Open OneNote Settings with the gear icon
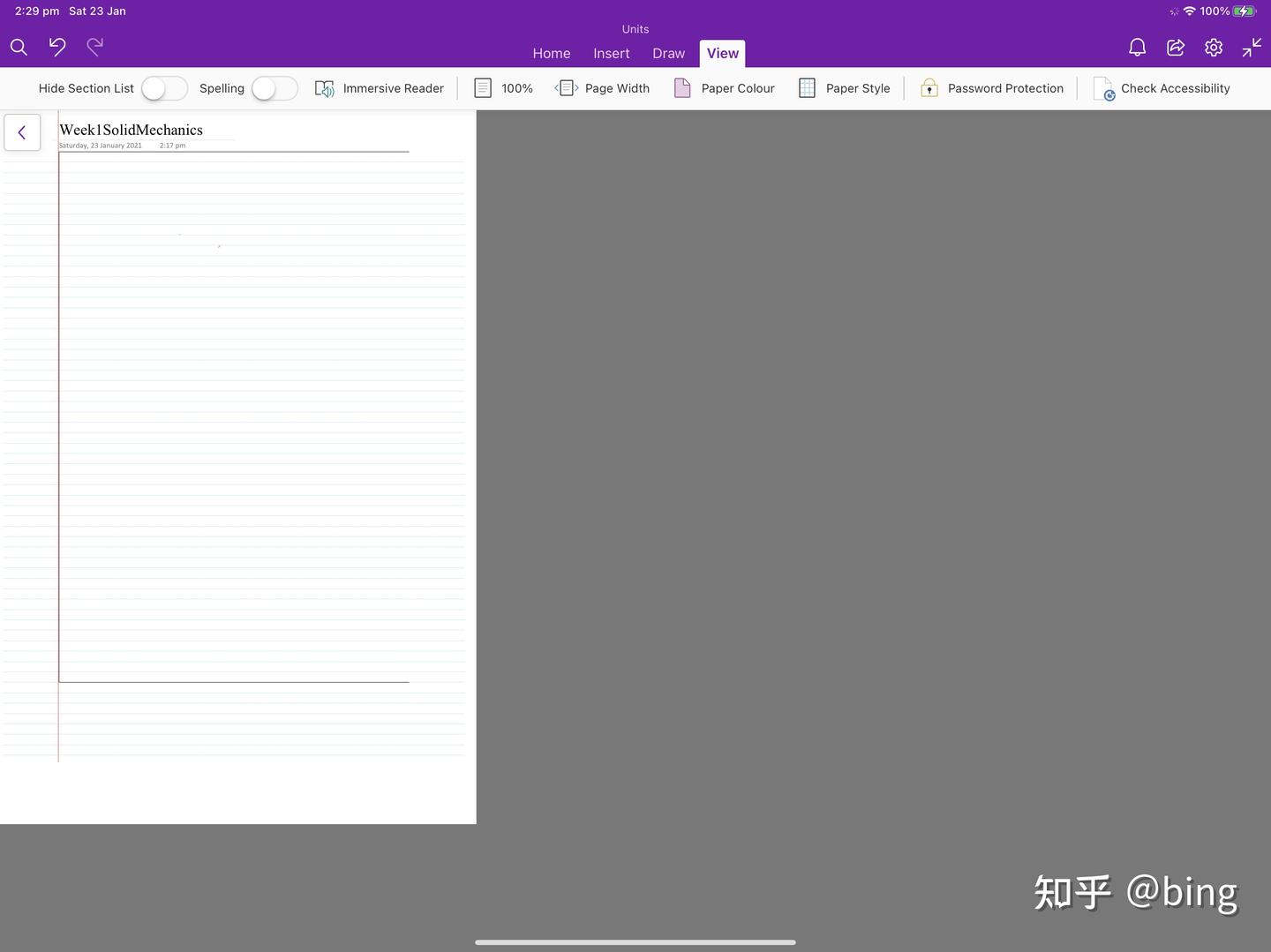This screenshot has height=952, width=1271. 1213,48
